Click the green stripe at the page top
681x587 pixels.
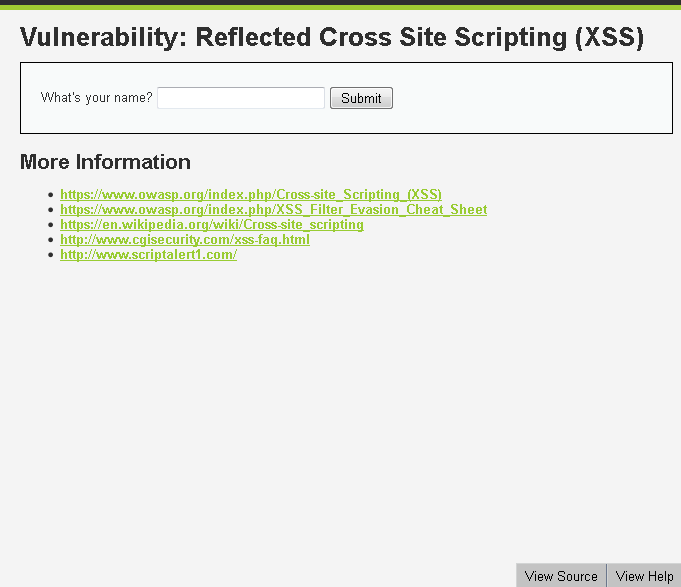click(340, 5)
